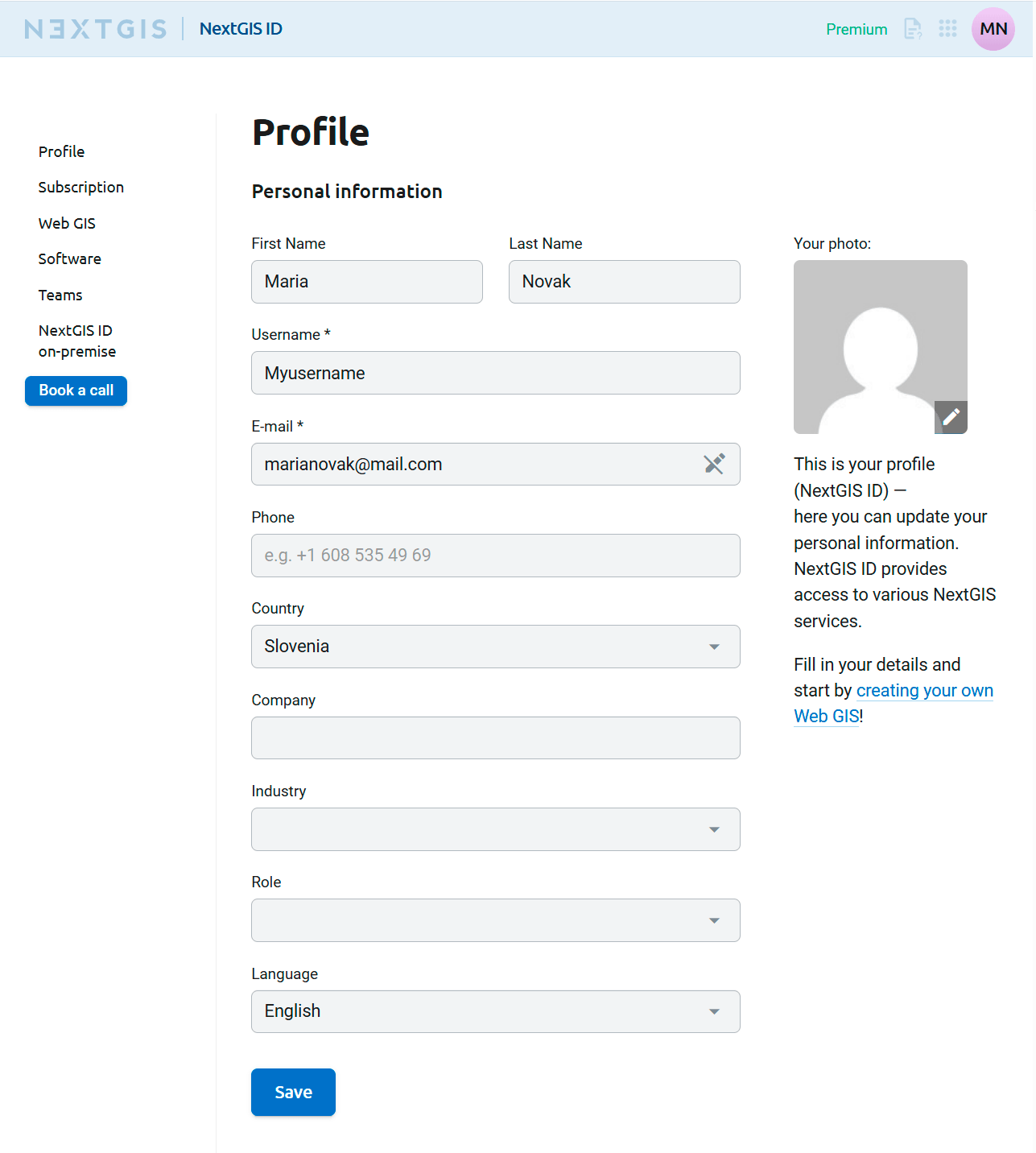The height and width of the screenshot is (1153, 1036).
Task: Open the Teams sidebar section
Action: pos(60,295)
